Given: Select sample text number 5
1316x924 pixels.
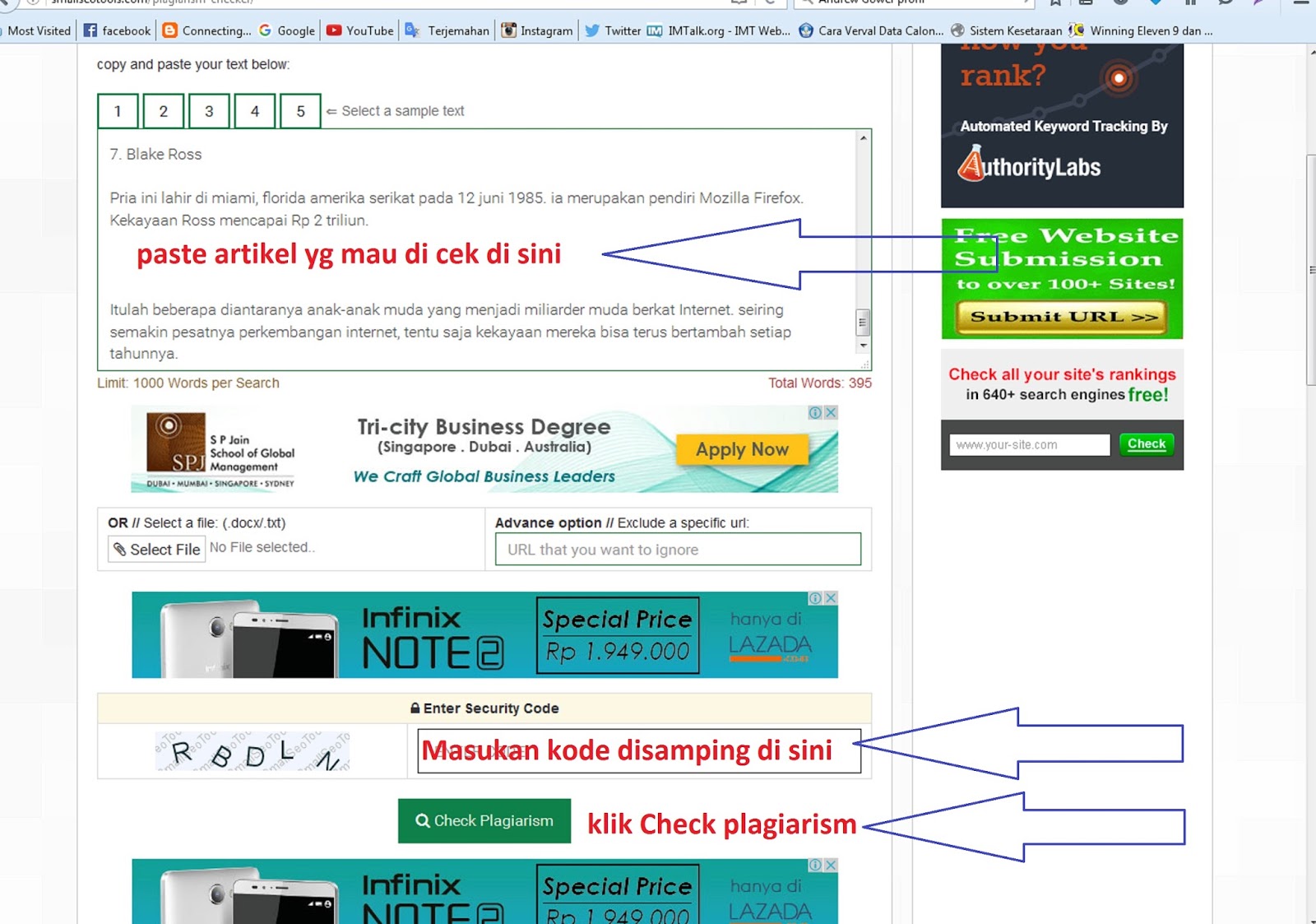Looking at the screenshot, I should (300, 110).
